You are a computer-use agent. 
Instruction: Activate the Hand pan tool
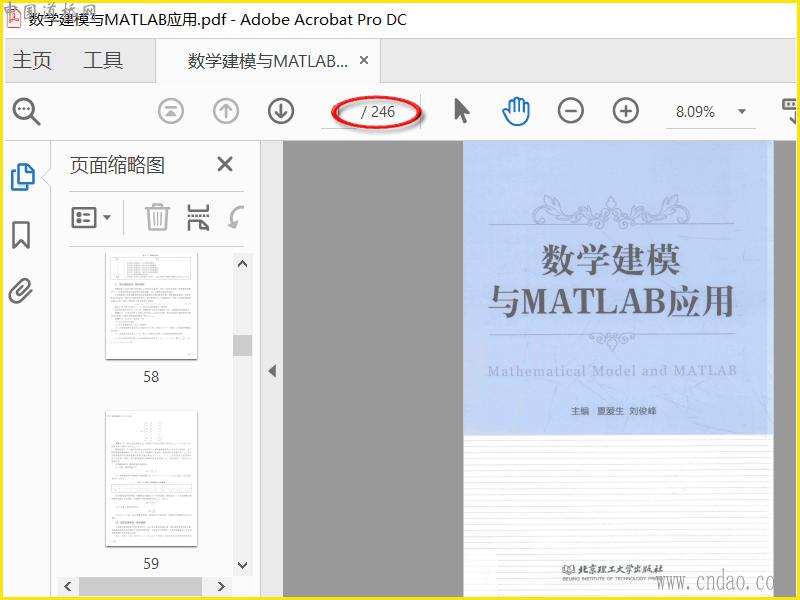point(516,111)
